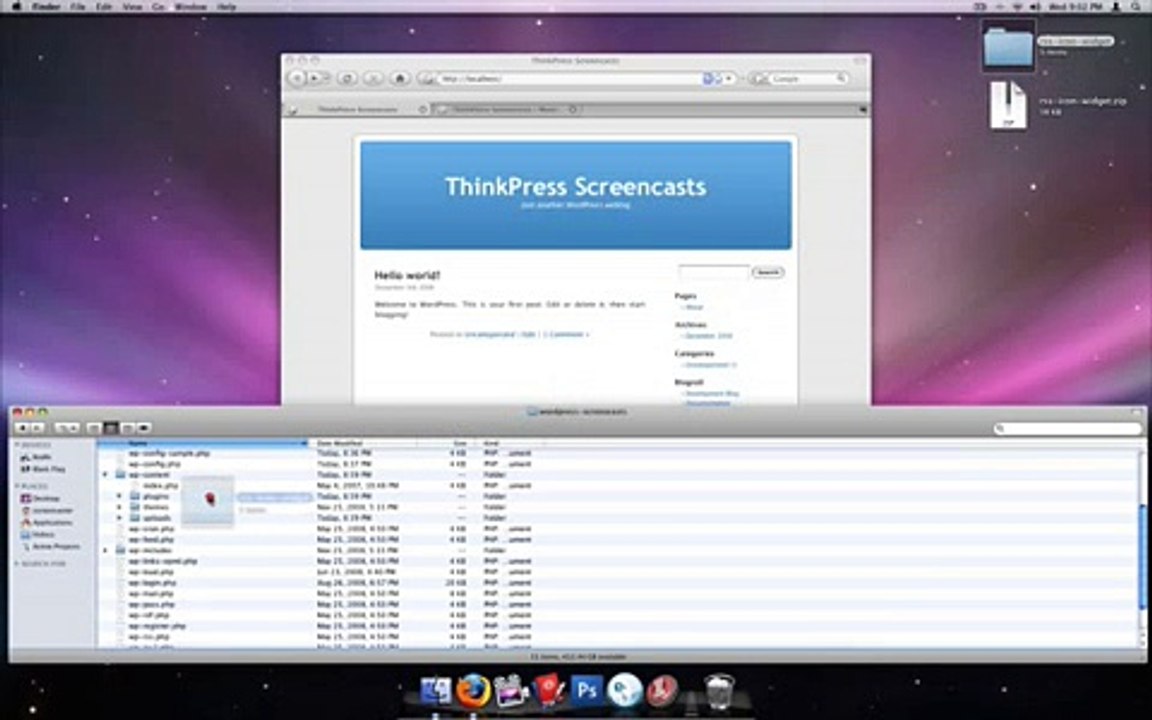Open the list-all-tabs dropdown in Firefox
The width and height of the screenshot is (1152, 720).
coord(863,109)
